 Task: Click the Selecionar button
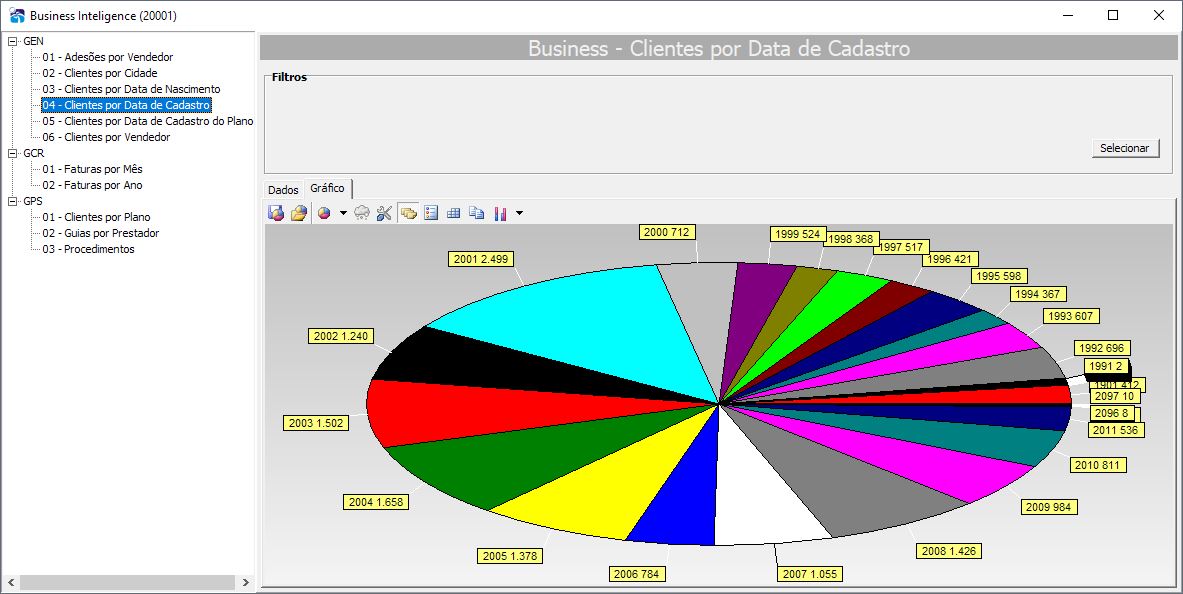1125,148
